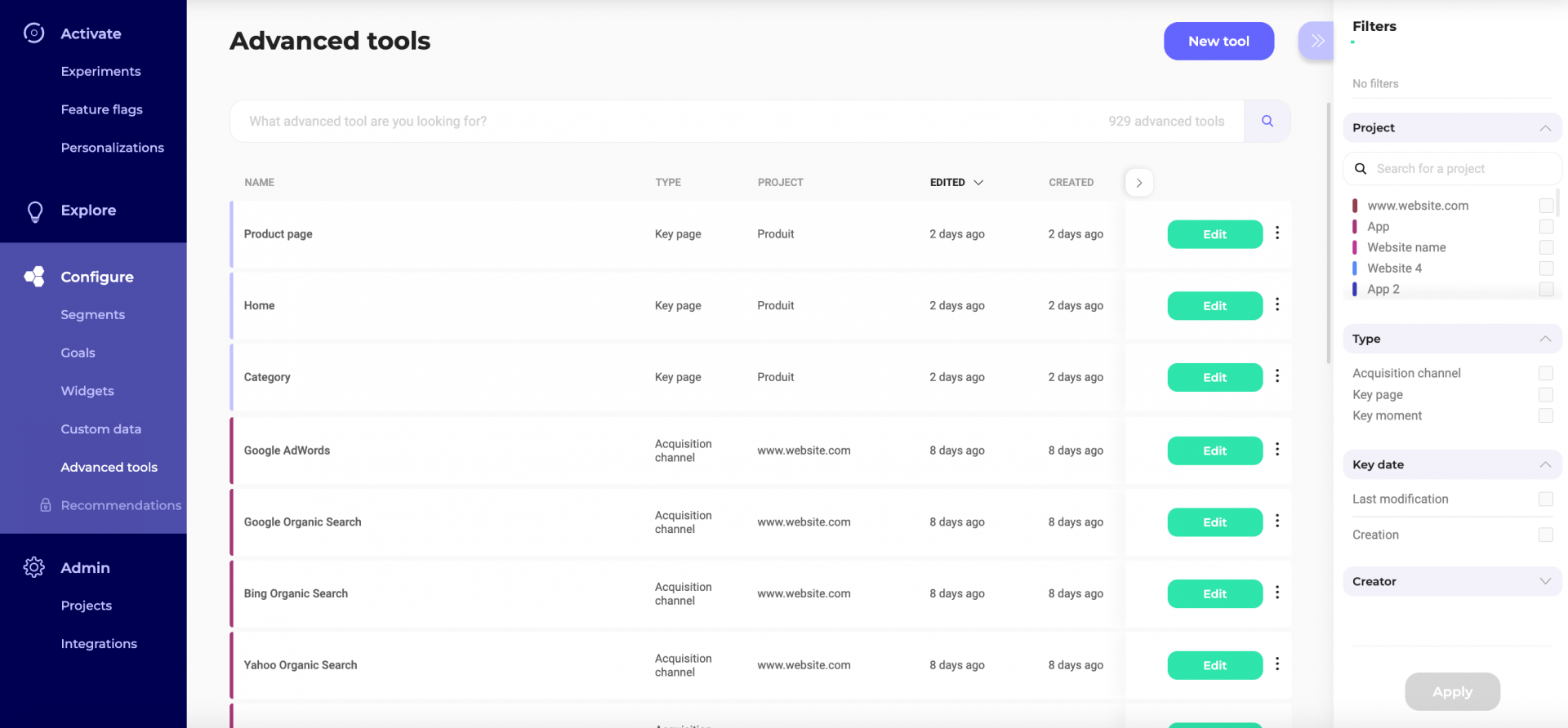Open more options for Yahoo Organic Search row
This screenshot has width=1568, height=728.
click(x=1277, y=664)
